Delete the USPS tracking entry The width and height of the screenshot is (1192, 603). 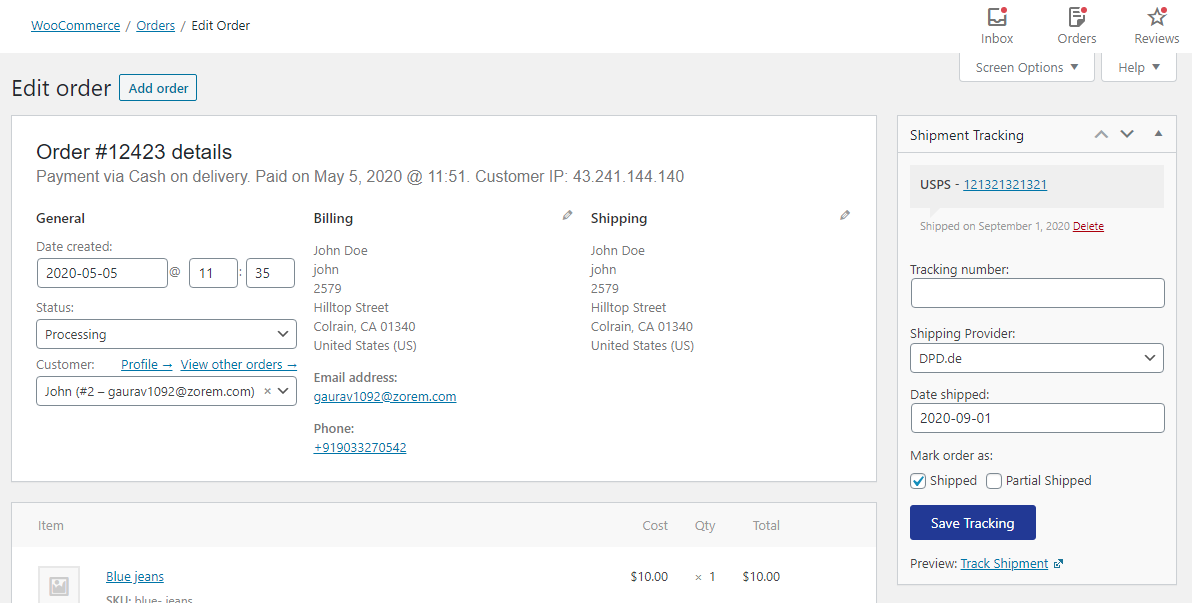pyautogui.click(x=1088, y=227)
